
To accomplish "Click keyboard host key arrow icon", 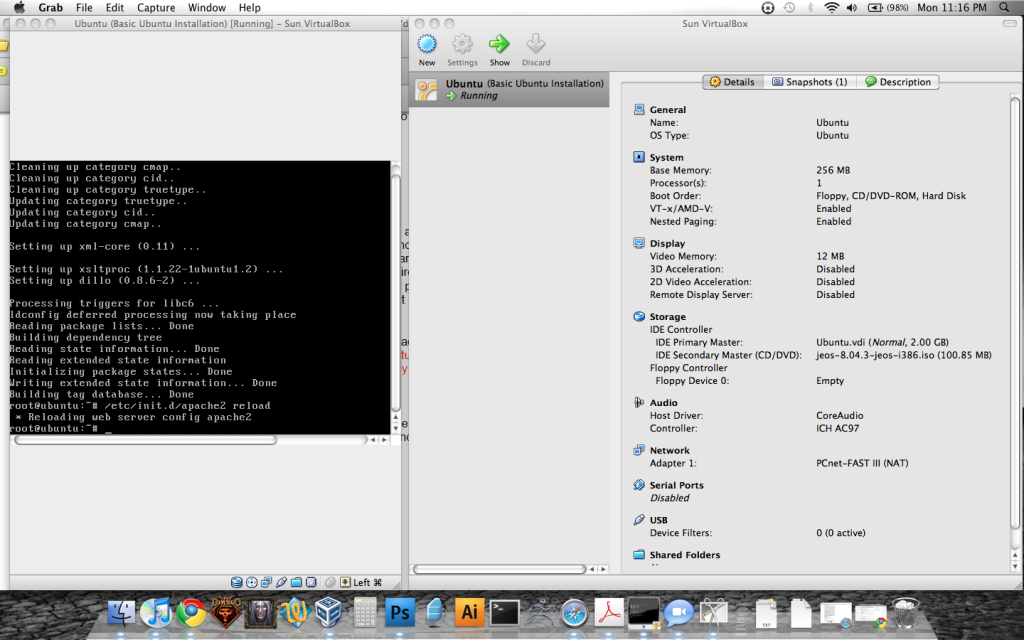I will 345,582.
